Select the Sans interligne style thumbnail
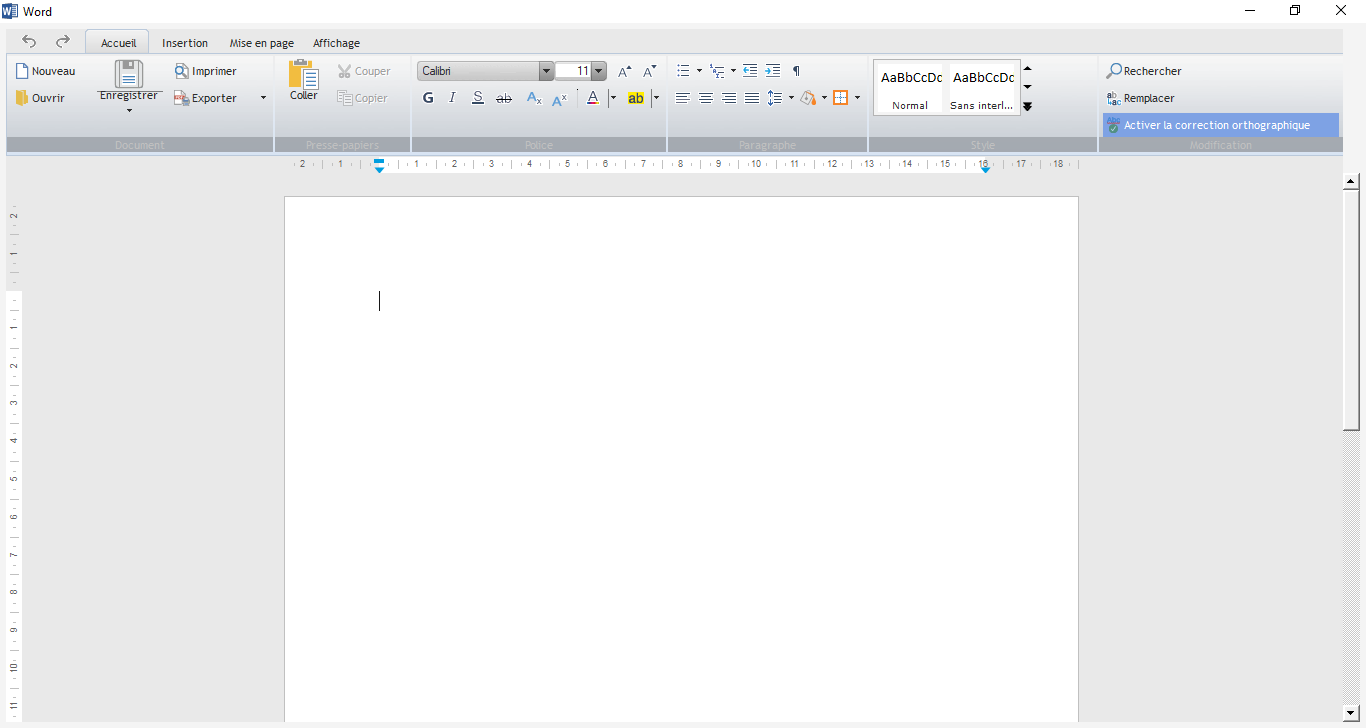Screen dimensions: 1366x728 [982, 87]
